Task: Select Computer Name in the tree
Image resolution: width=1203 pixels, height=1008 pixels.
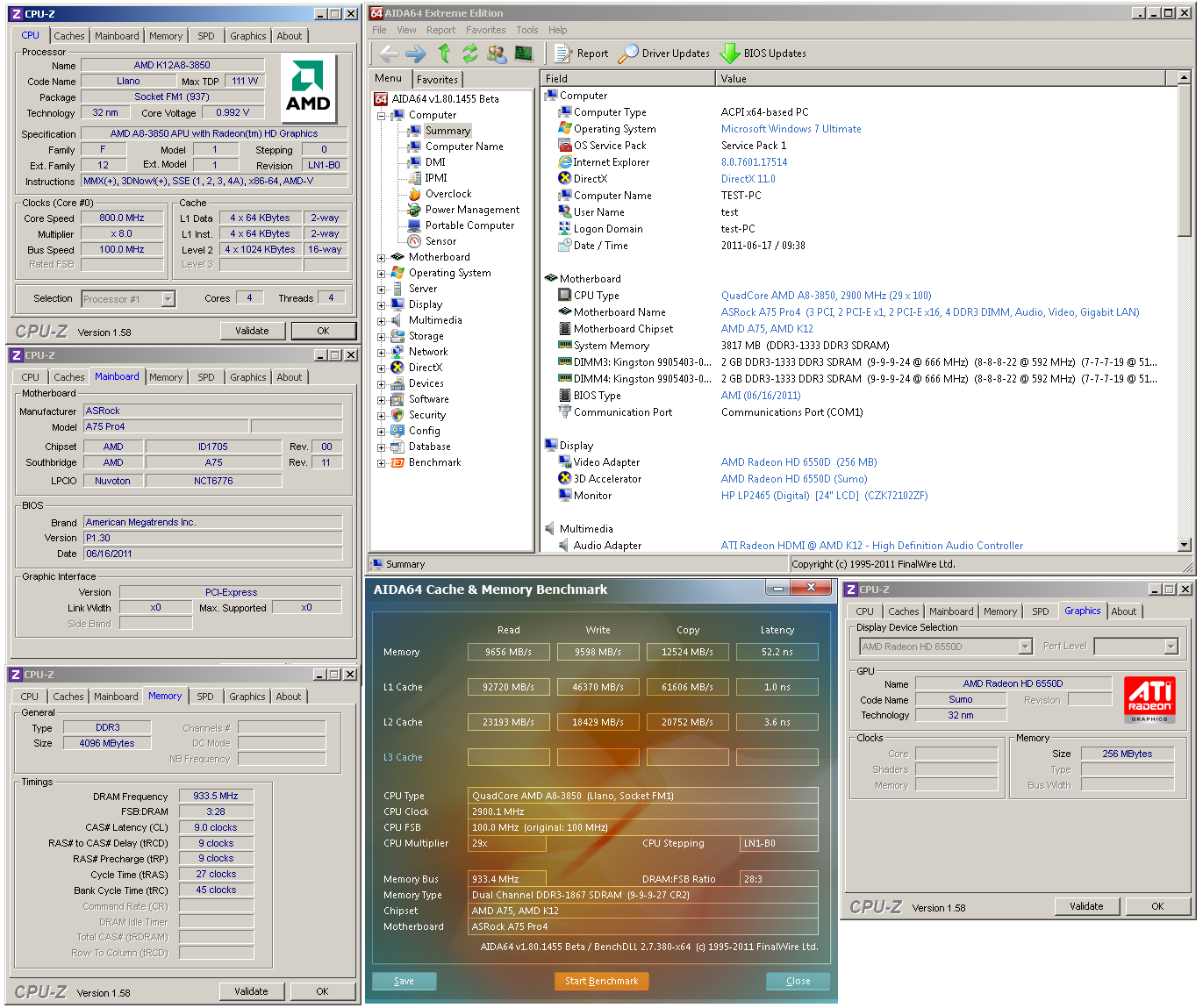Action: click(464, 147)
